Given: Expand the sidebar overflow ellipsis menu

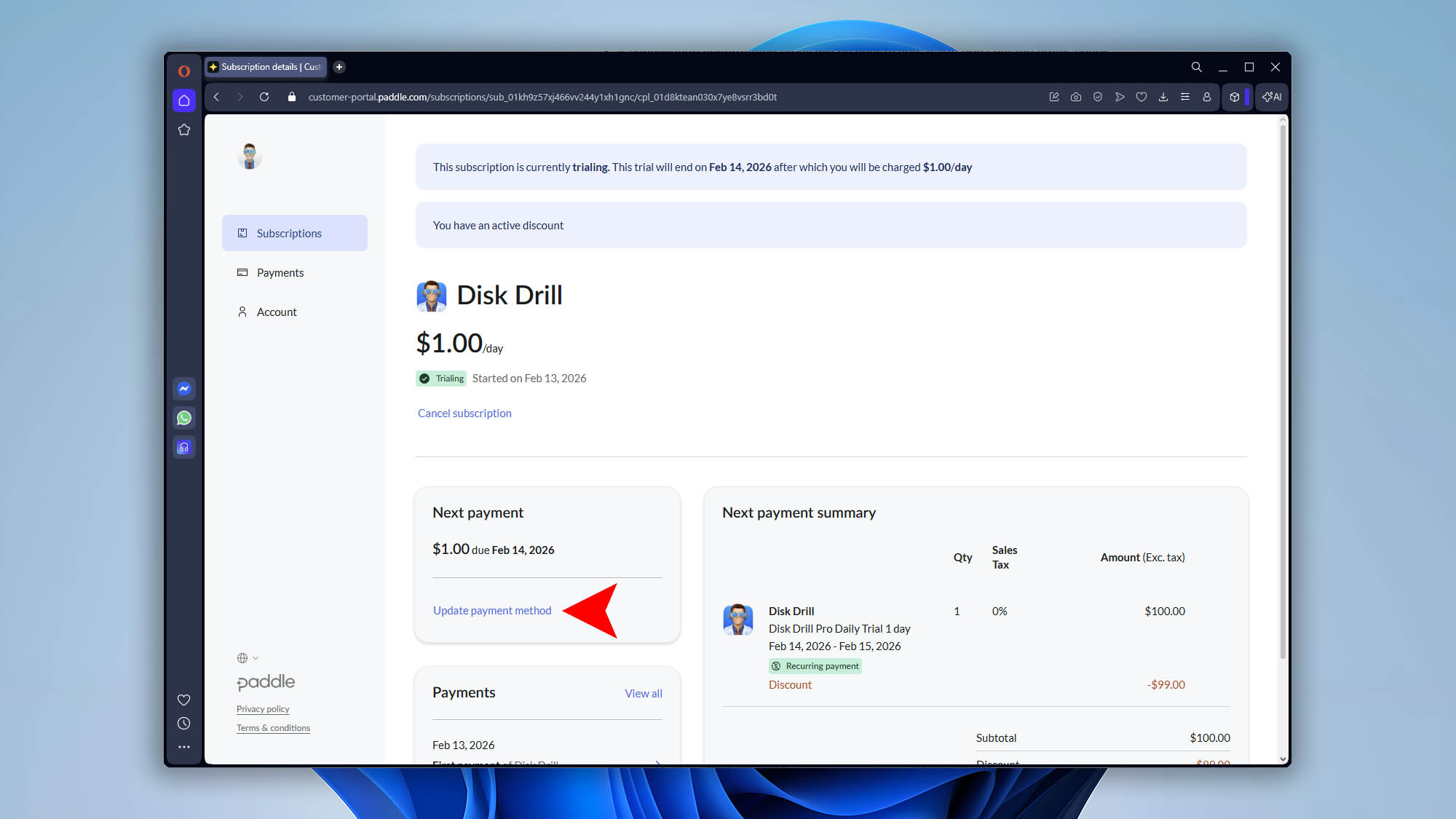Looking at the screenshot, I should [184, 746].
